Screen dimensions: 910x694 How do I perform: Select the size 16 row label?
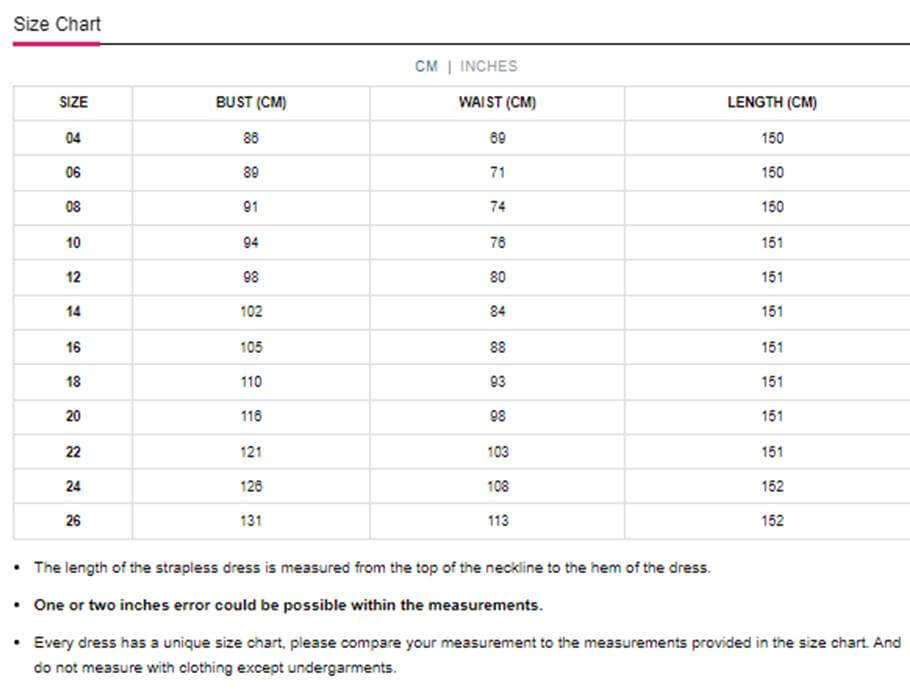tap(73, 347)
